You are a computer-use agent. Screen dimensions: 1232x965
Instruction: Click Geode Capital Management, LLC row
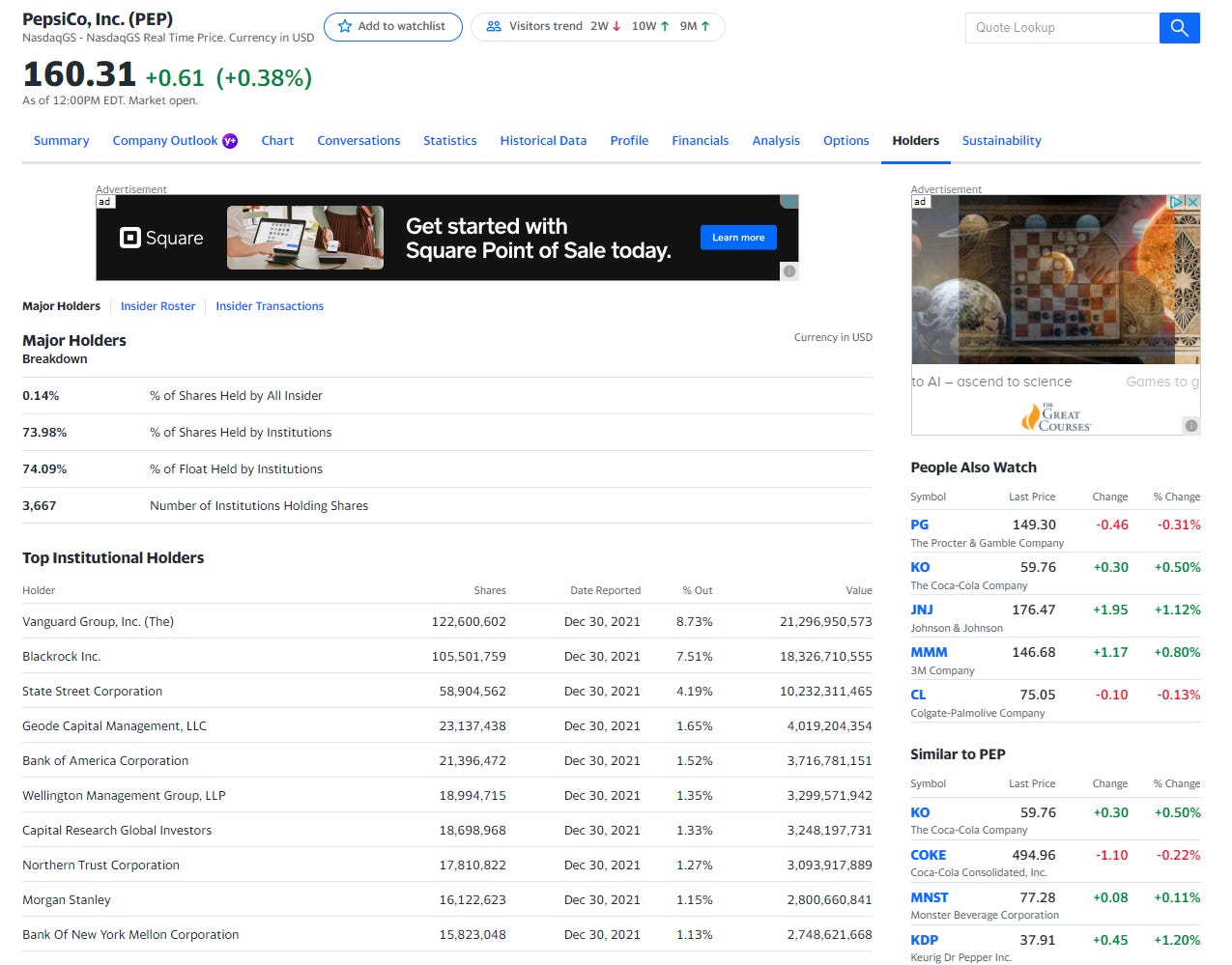click(447, 726)
